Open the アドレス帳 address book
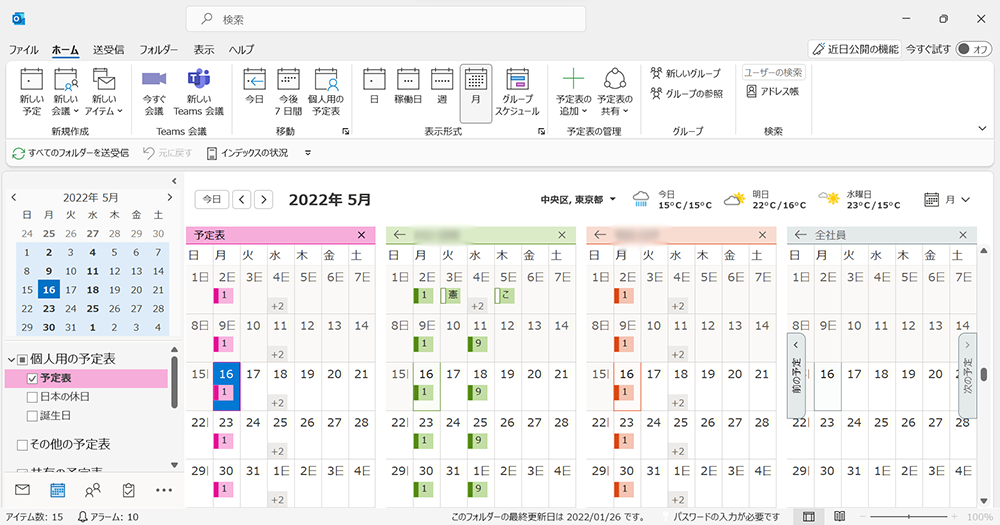 click(x=773, y=91)
